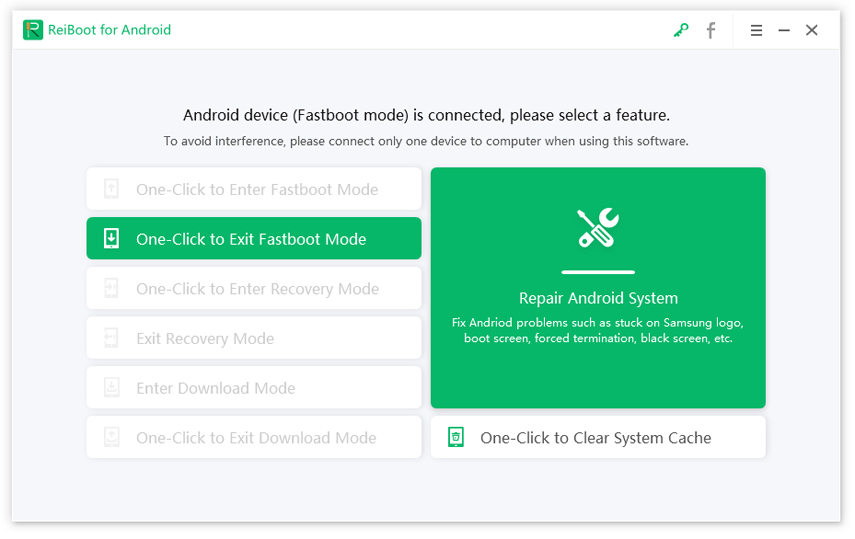The image size is (855, 539).
Task: Choose One-Click to Exit Download Mode
Action: pyautogui.click(x=256, y=438)
